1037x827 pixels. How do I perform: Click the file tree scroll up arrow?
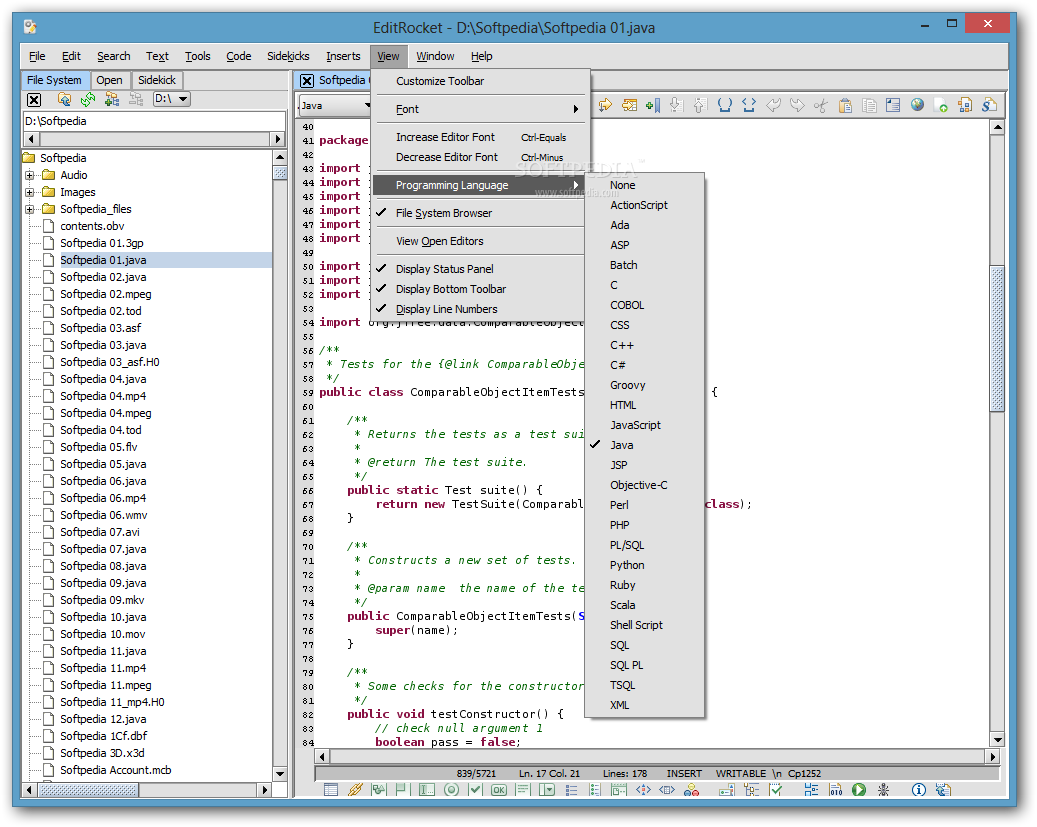tap(280, 157)
